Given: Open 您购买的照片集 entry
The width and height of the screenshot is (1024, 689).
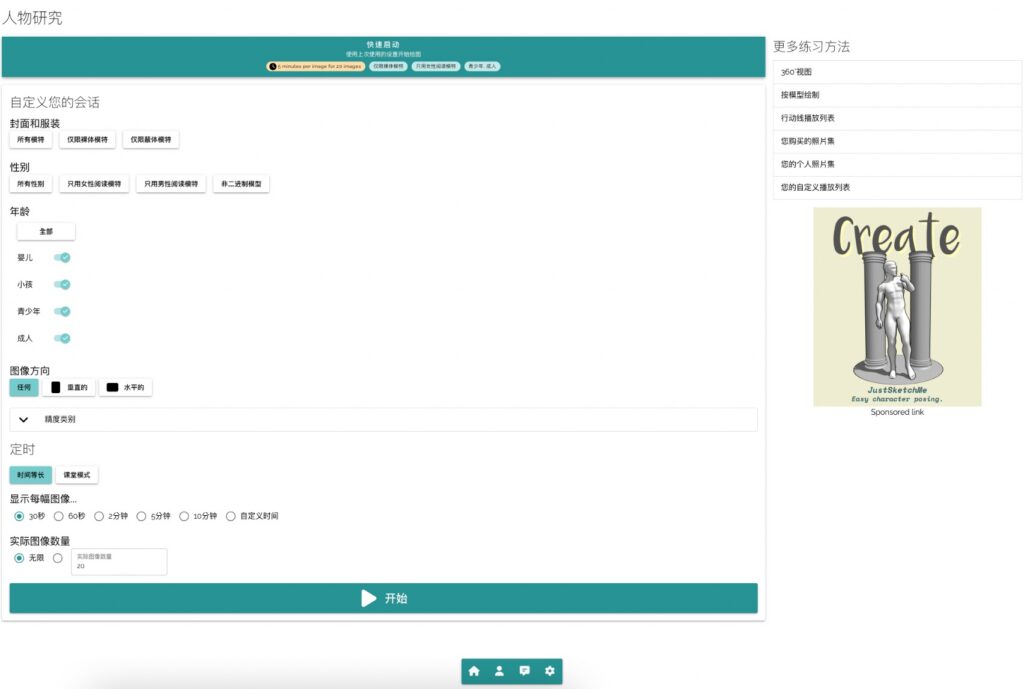Looking at the screenshot, I should coord(897,141).
